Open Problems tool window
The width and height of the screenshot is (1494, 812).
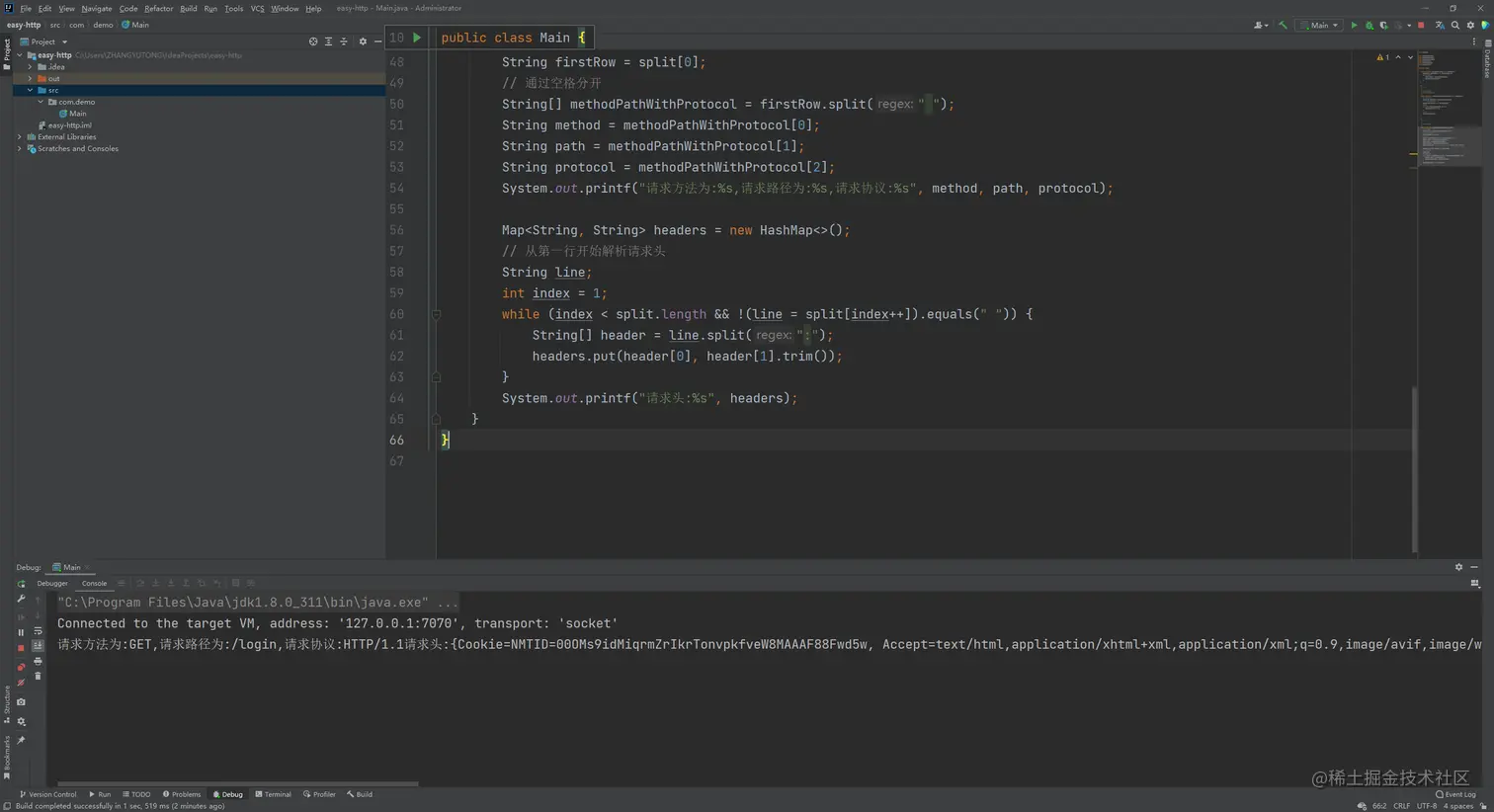click(182, 794)
